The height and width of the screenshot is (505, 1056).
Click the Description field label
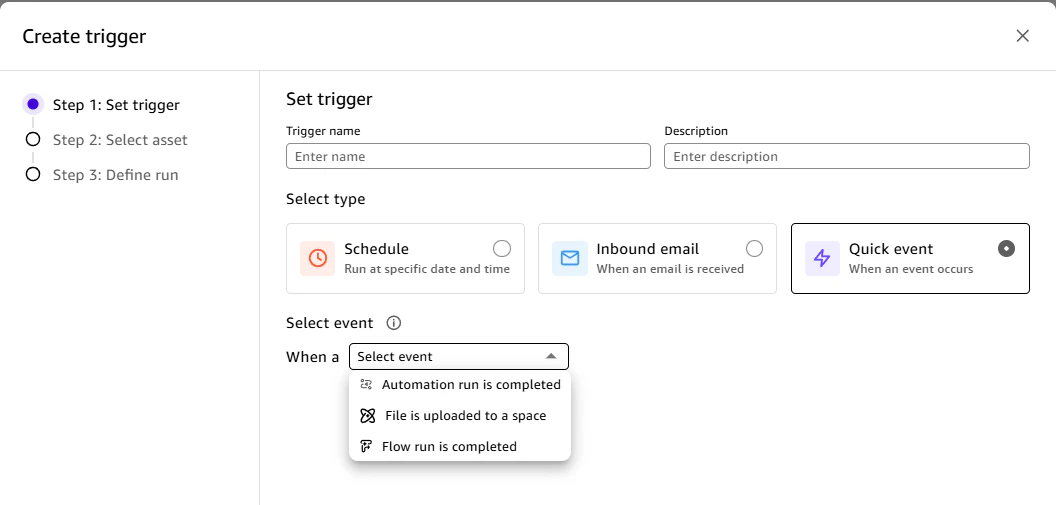click(x=696, y=131)
